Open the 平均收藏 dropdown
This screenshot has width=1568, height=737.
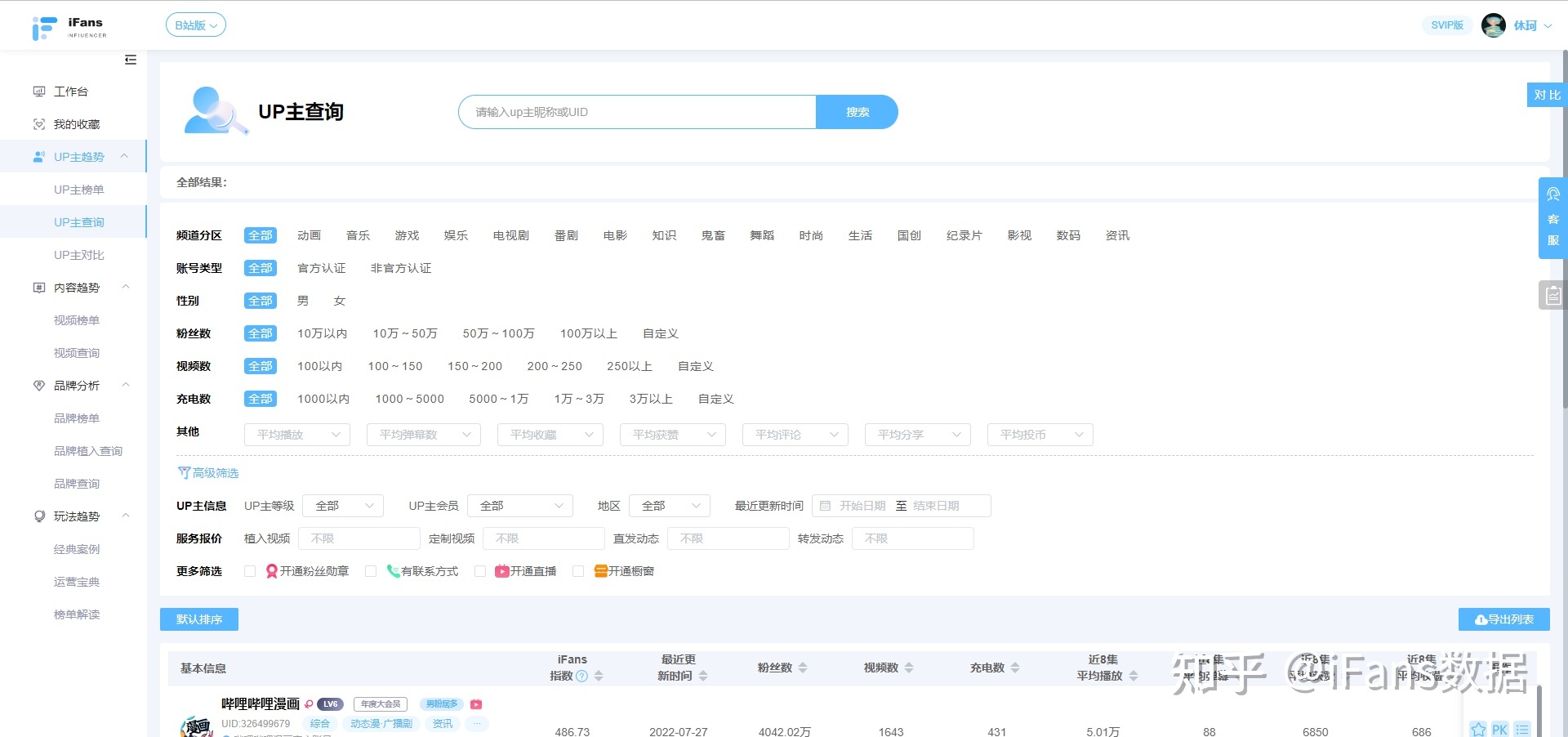[x=550, y=435]
